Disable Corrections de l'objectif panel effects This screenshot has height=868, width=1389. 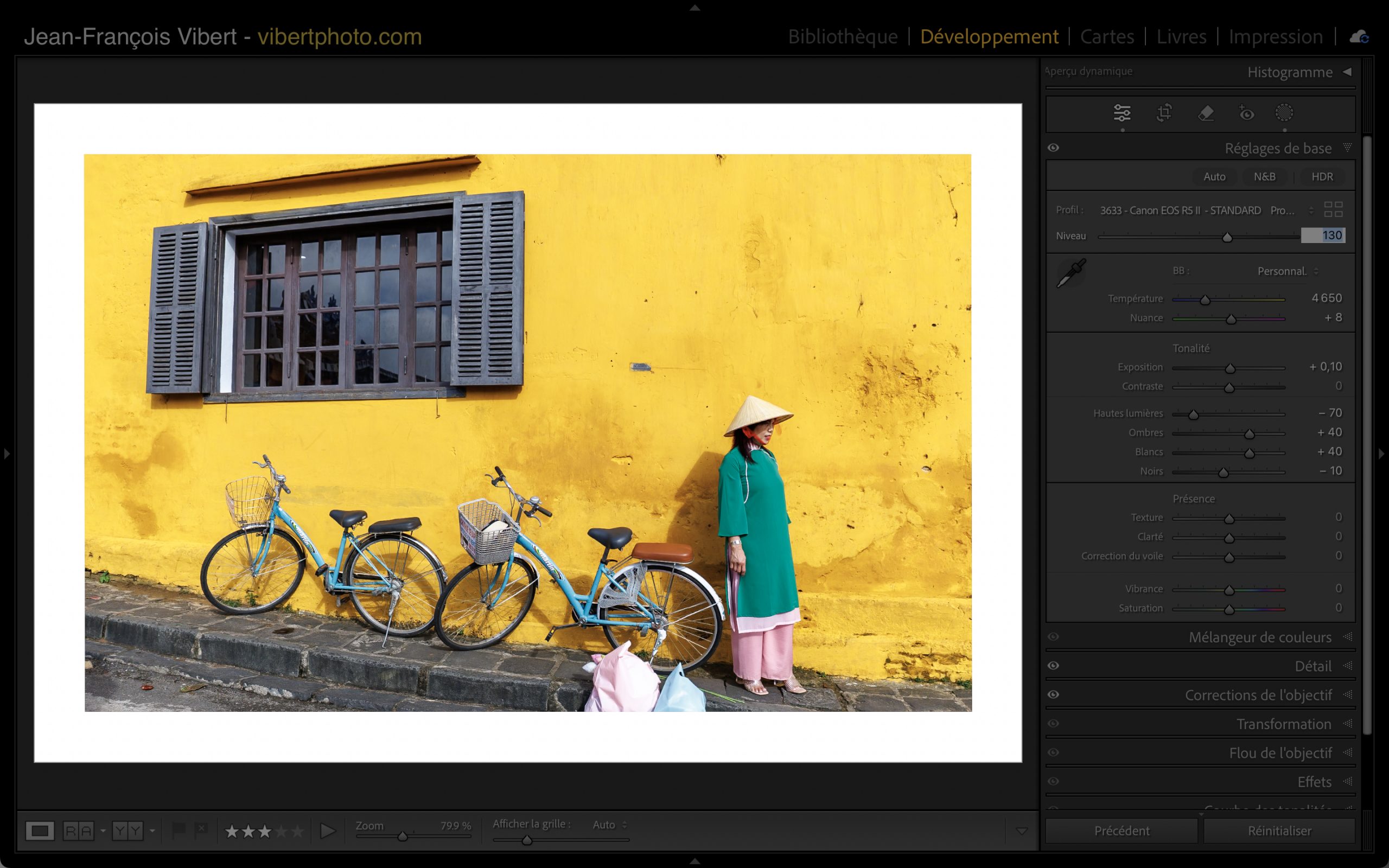click(1053, 694)
